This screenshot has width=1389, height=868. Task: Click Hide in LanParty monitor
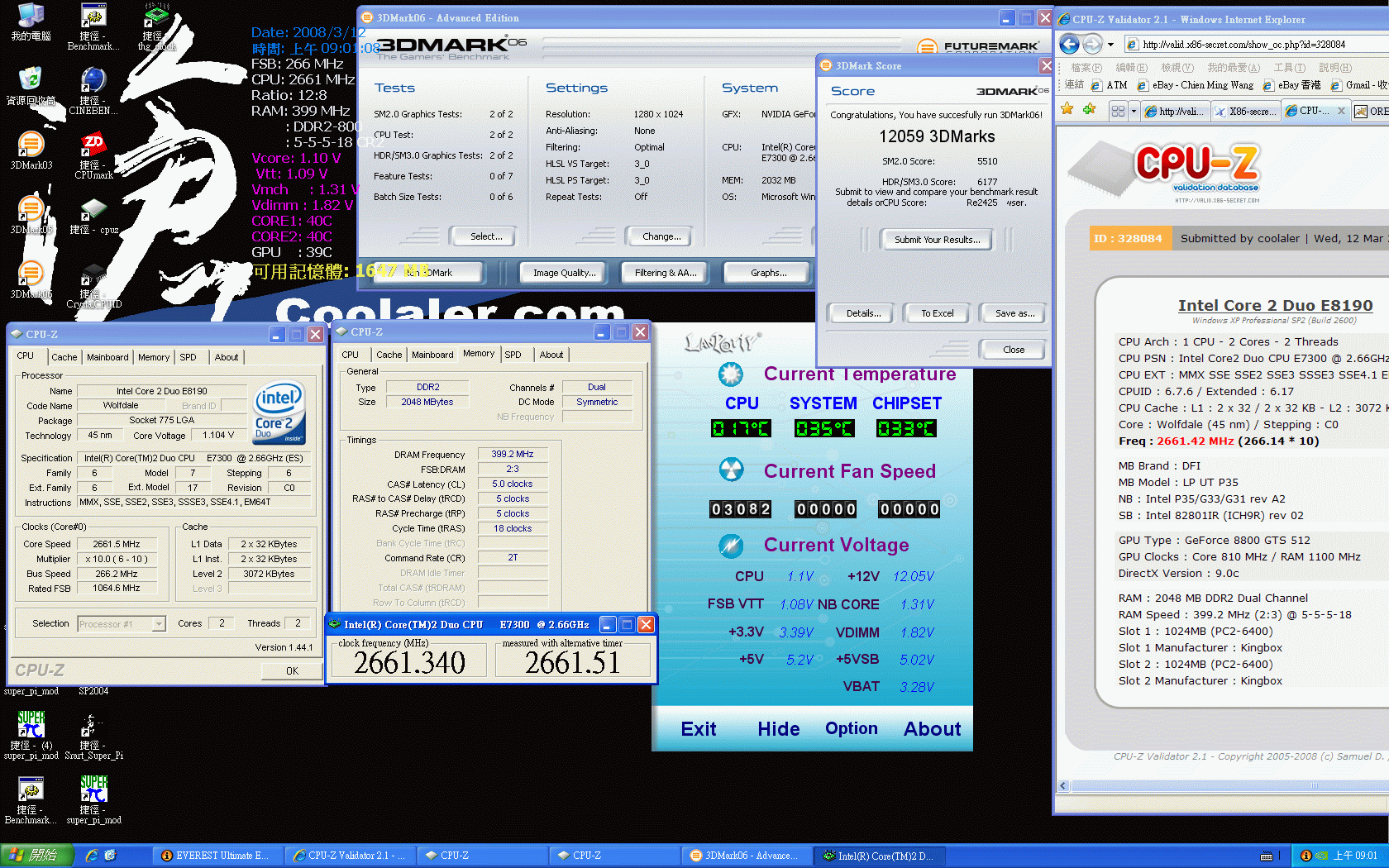[x=779, y=729]
